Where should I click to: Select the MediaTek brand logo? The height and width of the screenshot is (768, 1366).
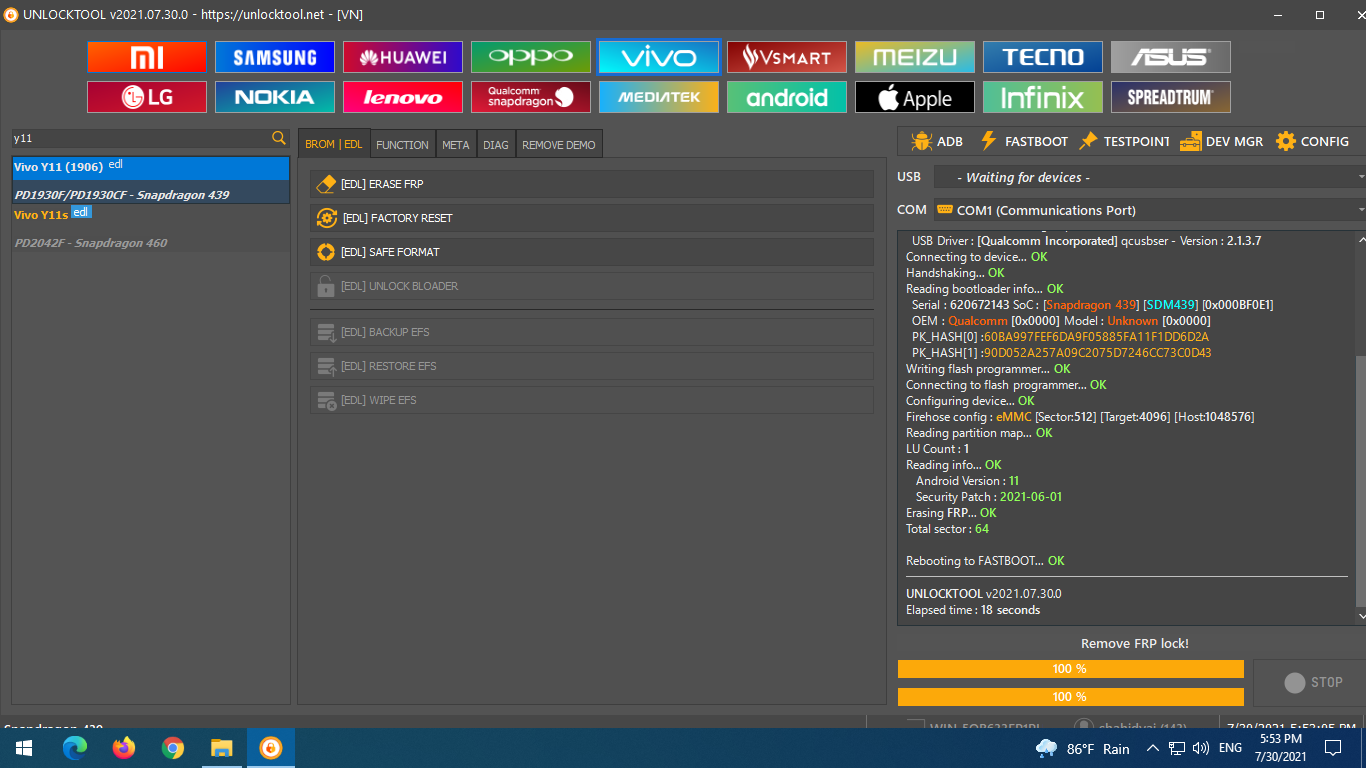(658, 97)
